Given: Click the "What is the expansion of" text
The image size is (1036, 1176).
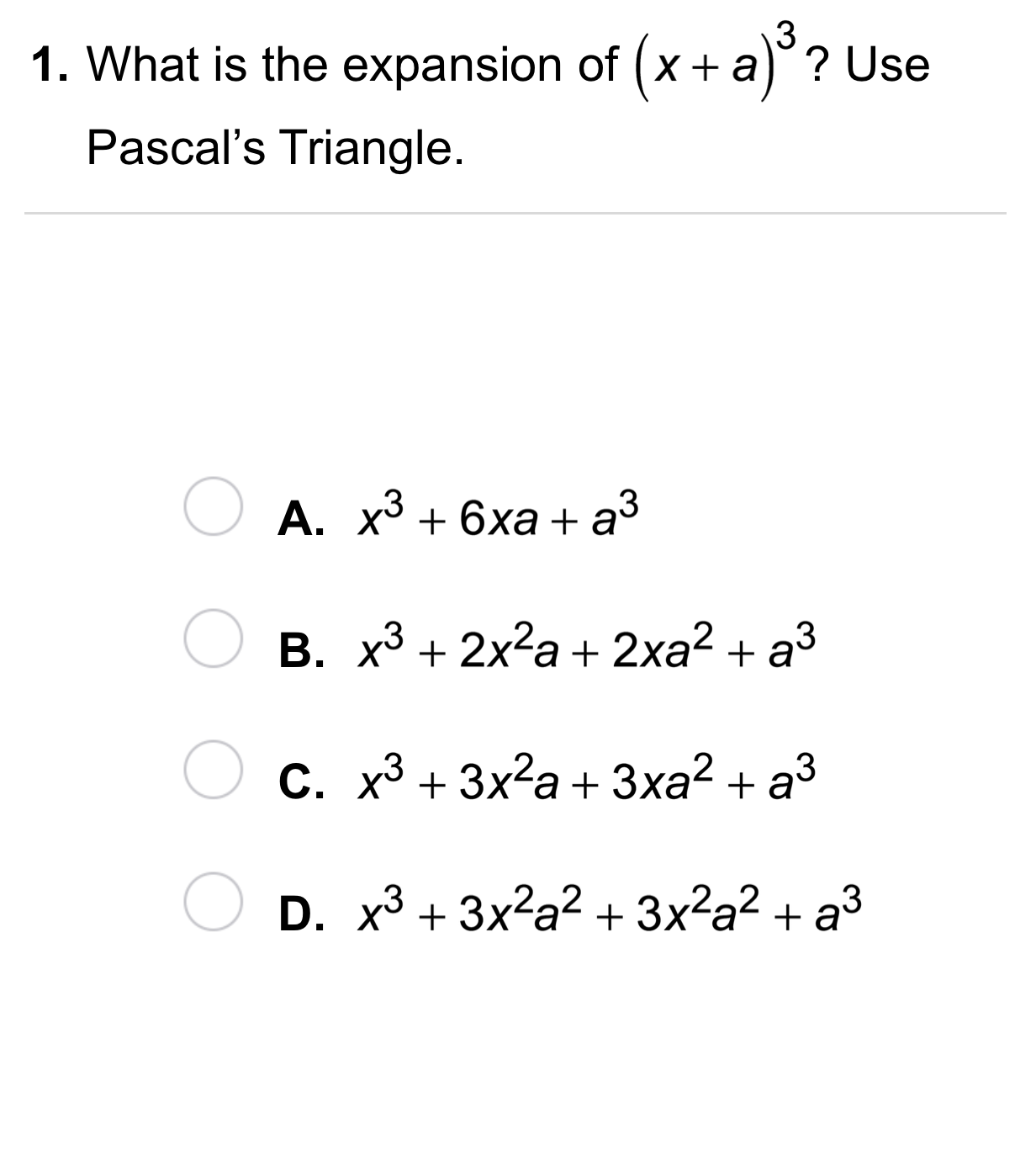Looking at the screenshot, I should [353, 66].
